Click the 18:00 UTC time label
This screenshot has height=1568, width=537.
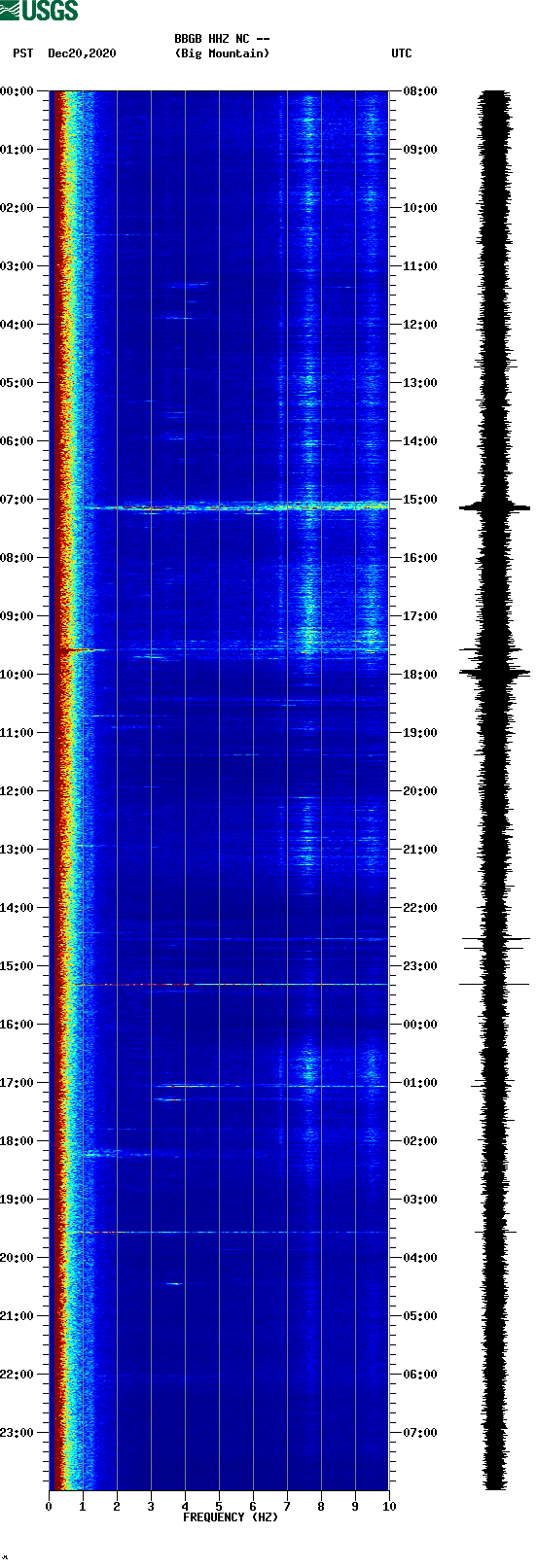(x=420, y=674)
